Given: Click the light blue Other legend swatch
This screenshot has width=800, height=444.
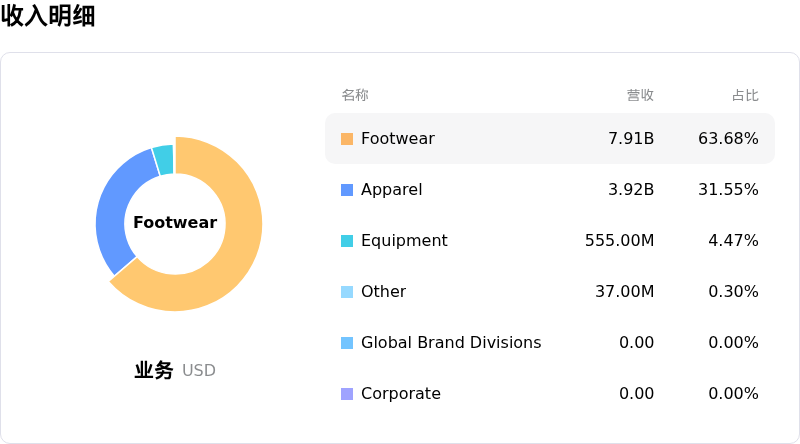Looking at the screenshot, I should [347, 292].
